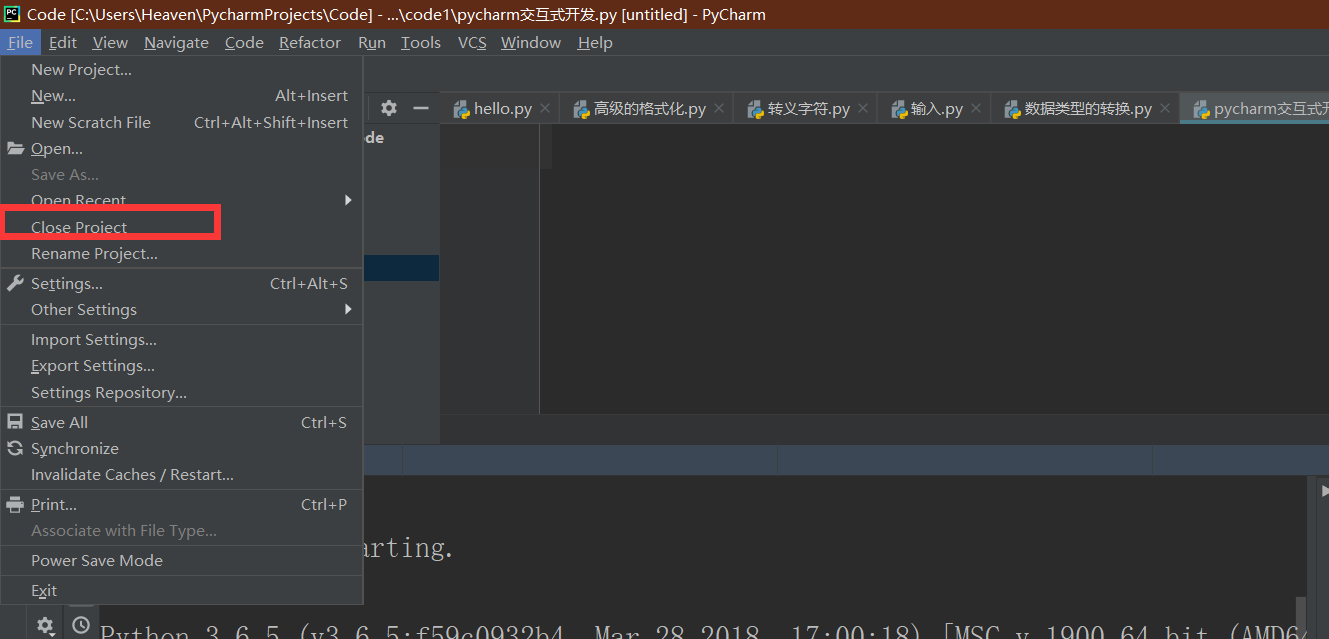The height and width of the screenshot is (639, 1329).
Task: Click the Open... menu entry
Action: [x=181, y=149]
